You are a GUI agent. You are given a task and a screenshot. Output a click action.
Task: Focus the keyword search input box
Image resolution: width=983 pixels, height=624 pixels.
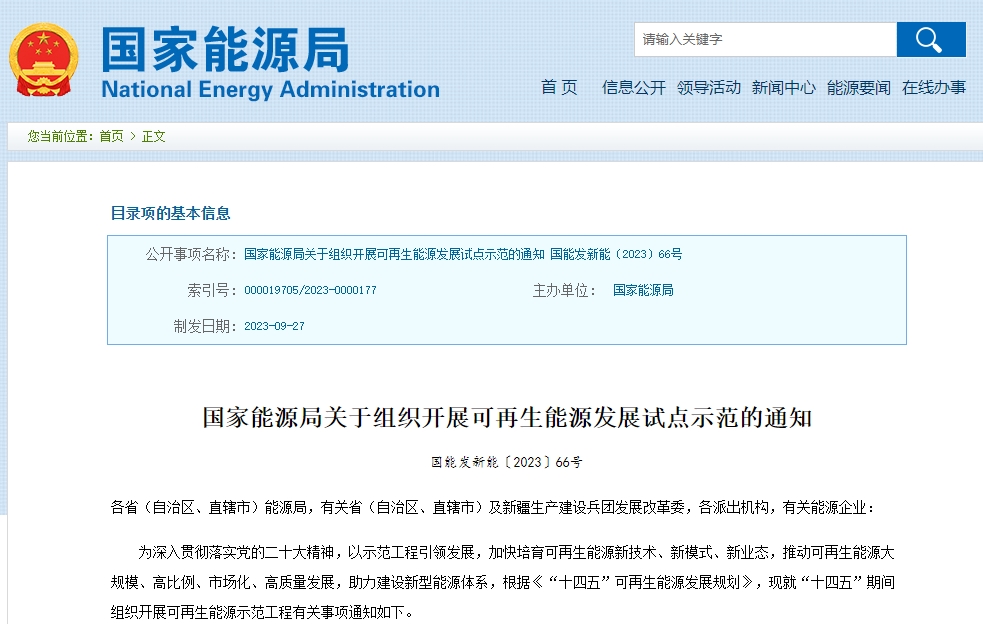(x=765, y=40)
